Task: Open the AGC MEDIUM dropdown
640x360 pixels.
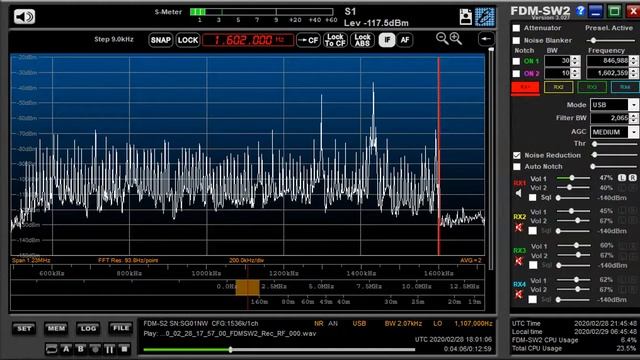Action: click(x=633, y=132)
